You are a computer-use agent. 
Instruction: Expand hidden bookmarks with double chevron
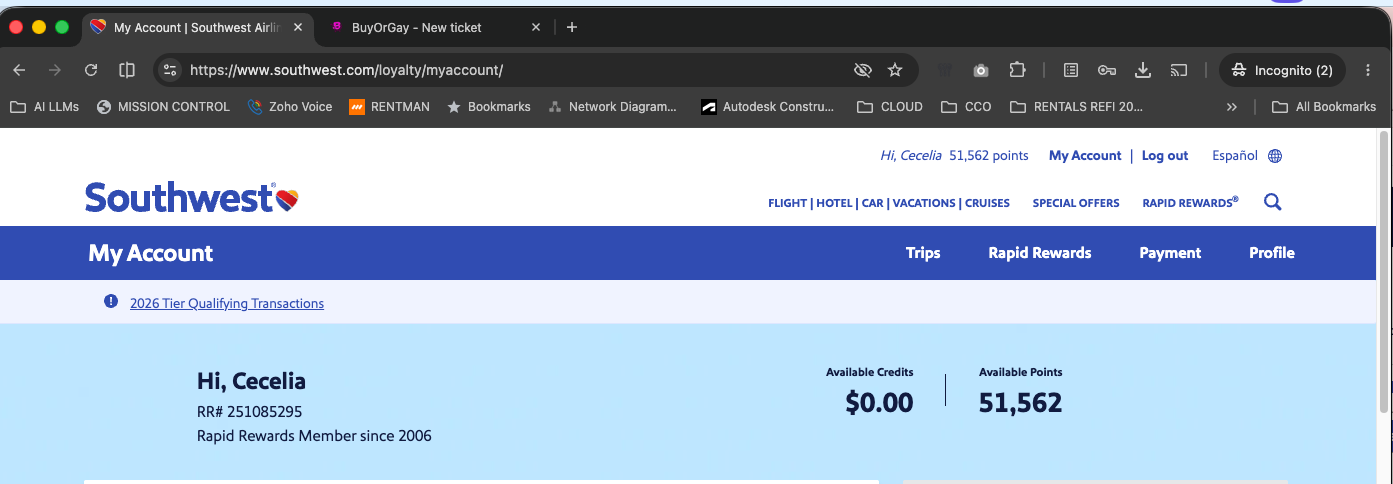(1232, 107)
